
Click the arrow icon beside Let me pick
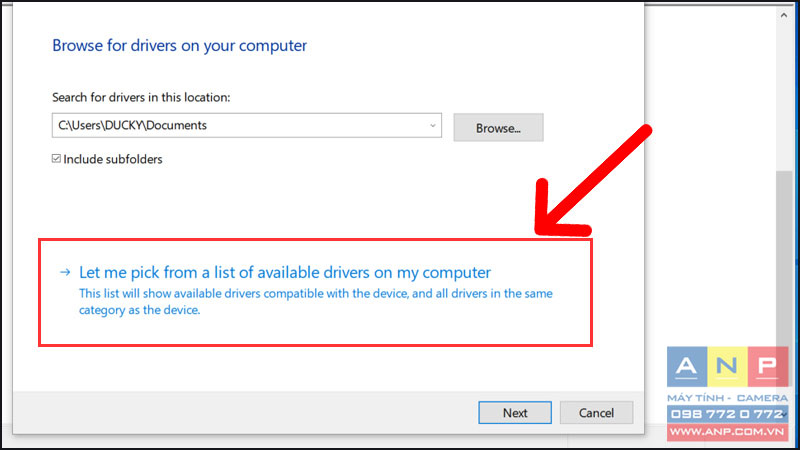[x=65, y=272]
